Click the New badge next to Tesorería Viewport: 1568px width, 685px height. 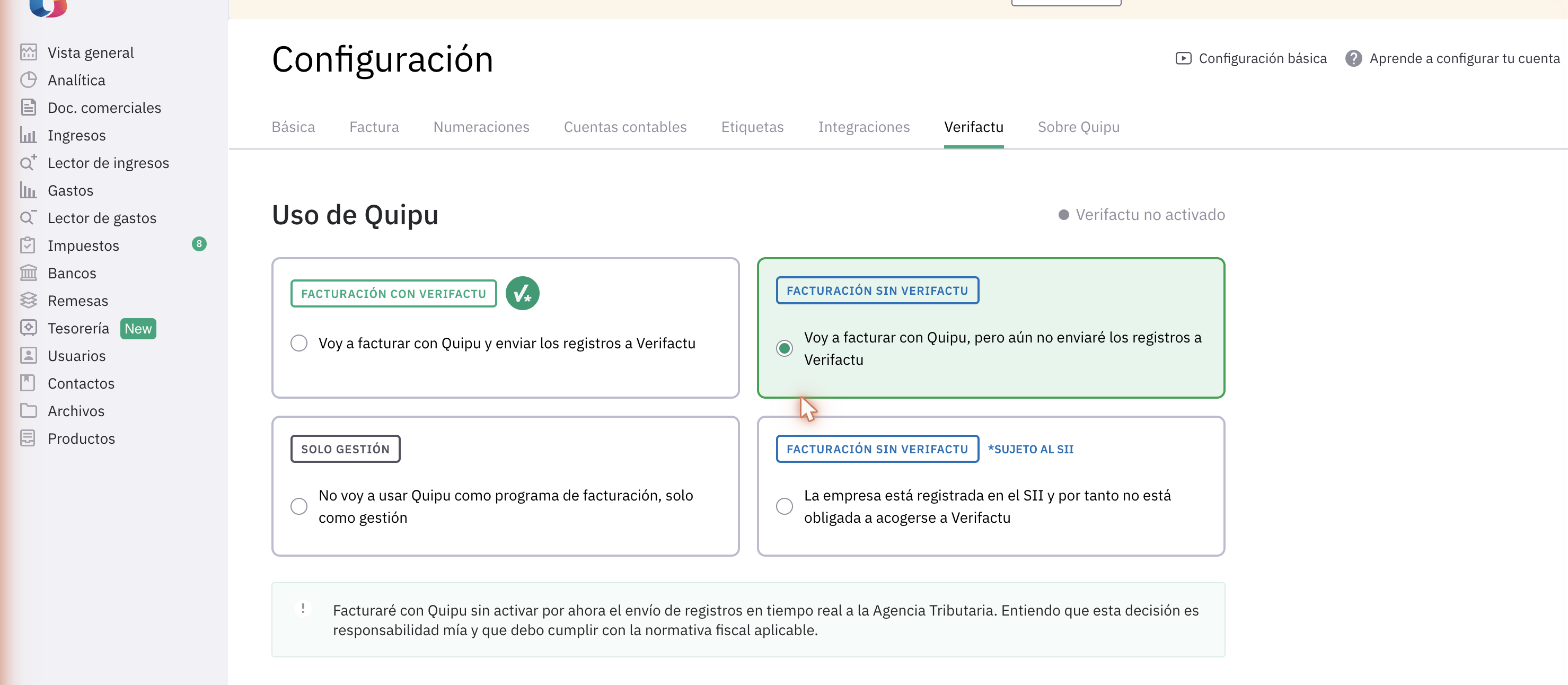tap(138, 329)
